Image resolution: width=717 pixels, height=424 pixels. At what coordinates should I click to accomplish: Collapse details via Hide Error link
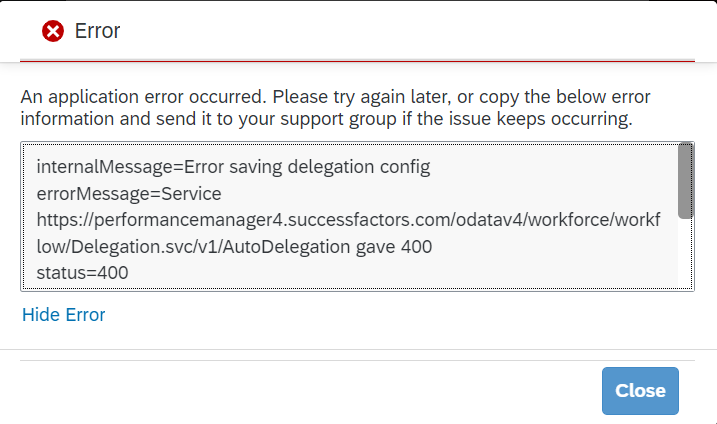(64, 315)
